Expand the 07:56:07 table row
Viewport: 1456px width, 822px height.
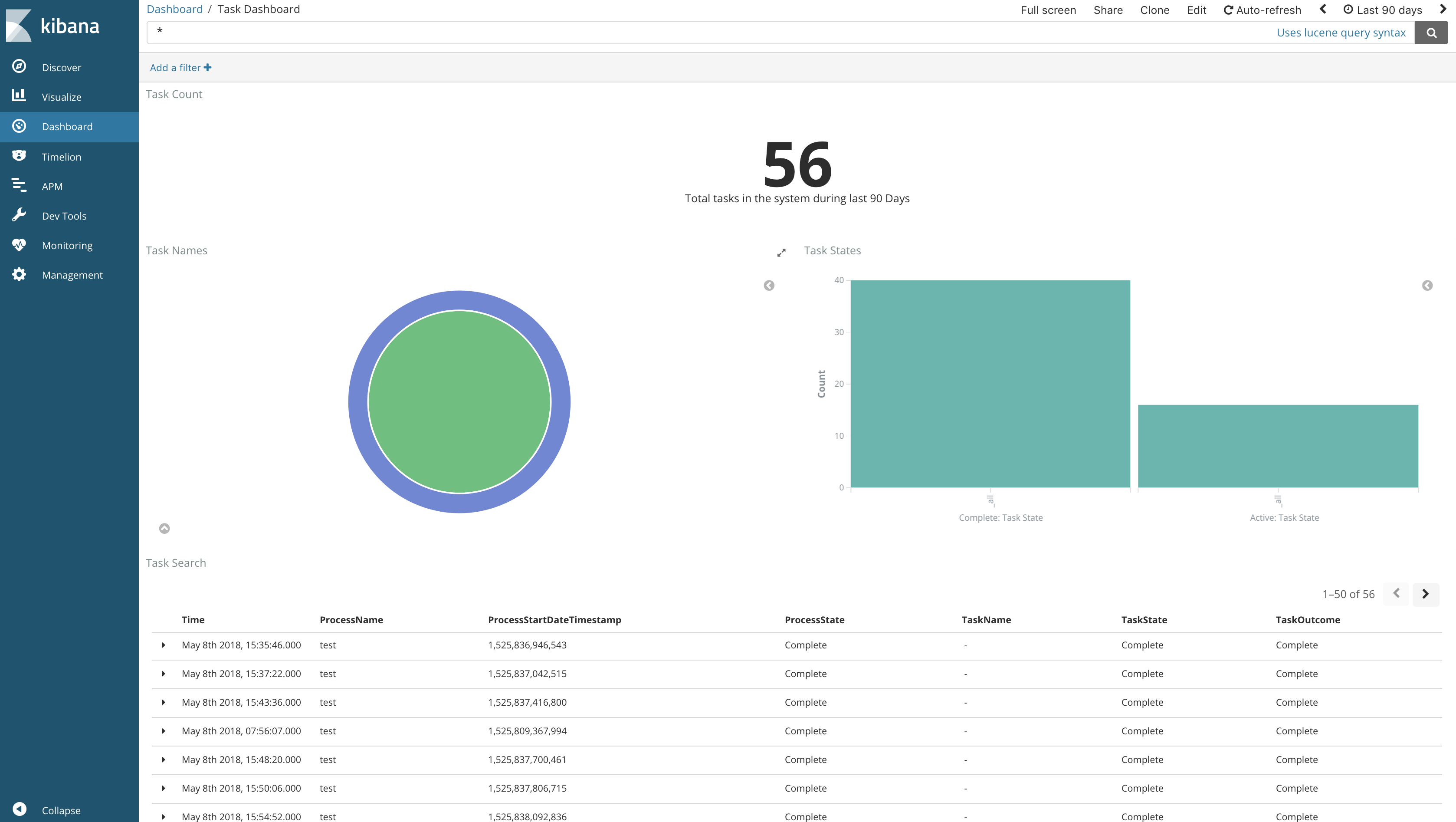[x=164, y=731]
